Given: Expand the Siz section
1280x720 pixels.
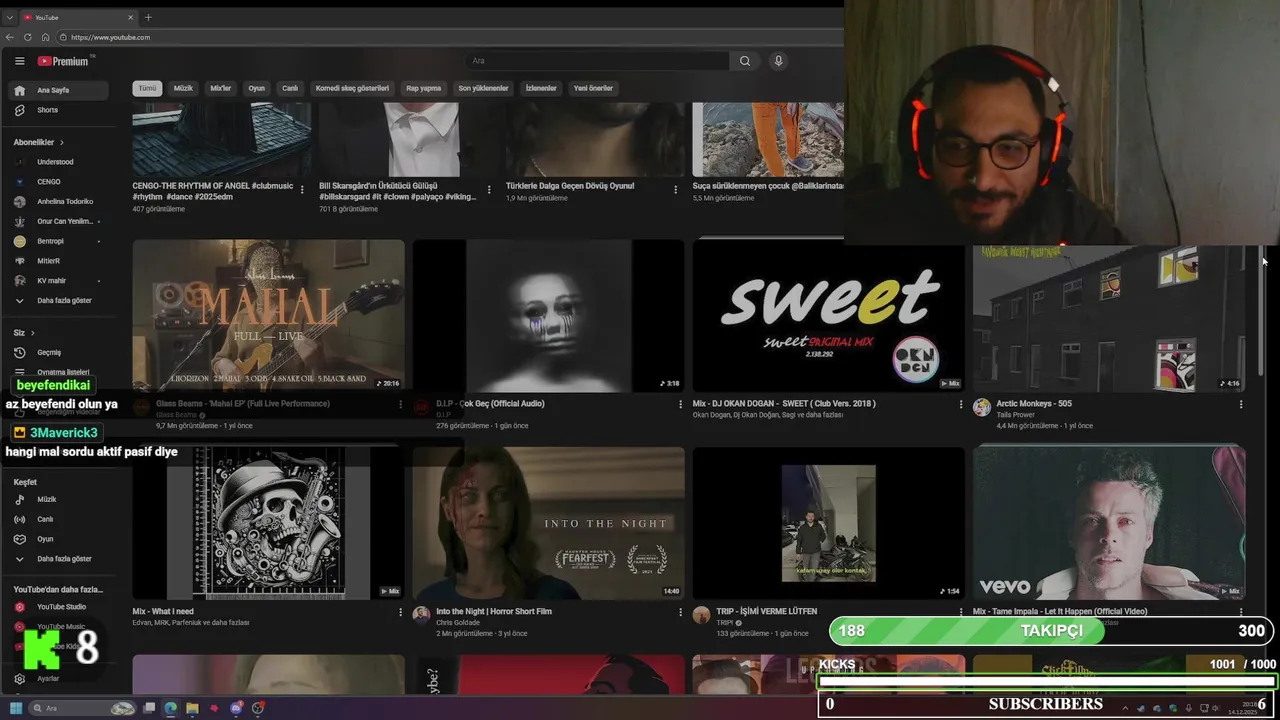Looking at the screenshot, I should 24,332.
